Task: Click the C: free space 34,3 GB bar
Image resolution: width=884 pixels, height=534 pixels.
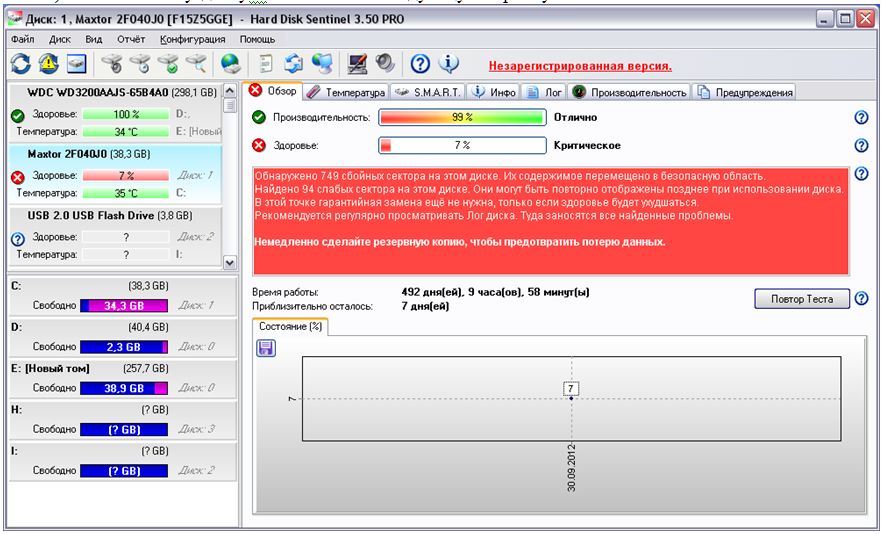Action: (124, 306)
